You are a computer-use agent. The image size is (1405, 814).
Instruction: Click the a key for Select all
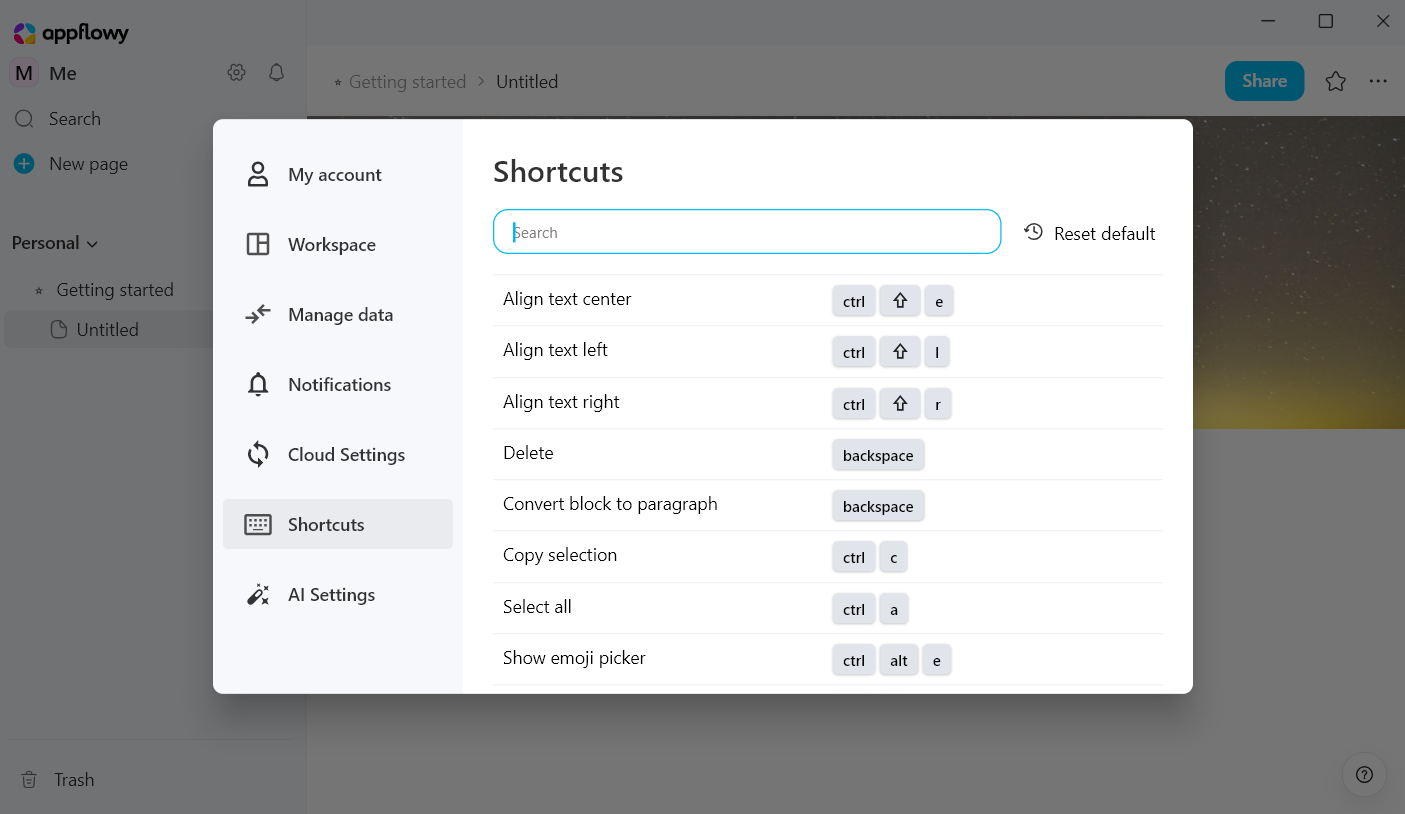(894, 609)
